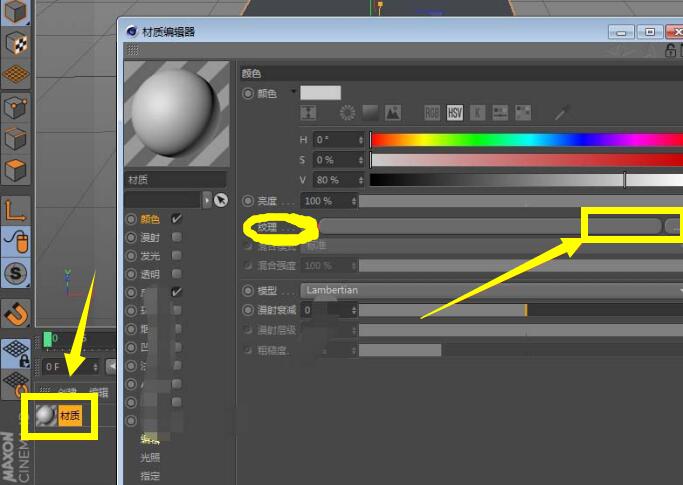
Task: Switch to polygons mode cube icon
Action: coord(16,170)
